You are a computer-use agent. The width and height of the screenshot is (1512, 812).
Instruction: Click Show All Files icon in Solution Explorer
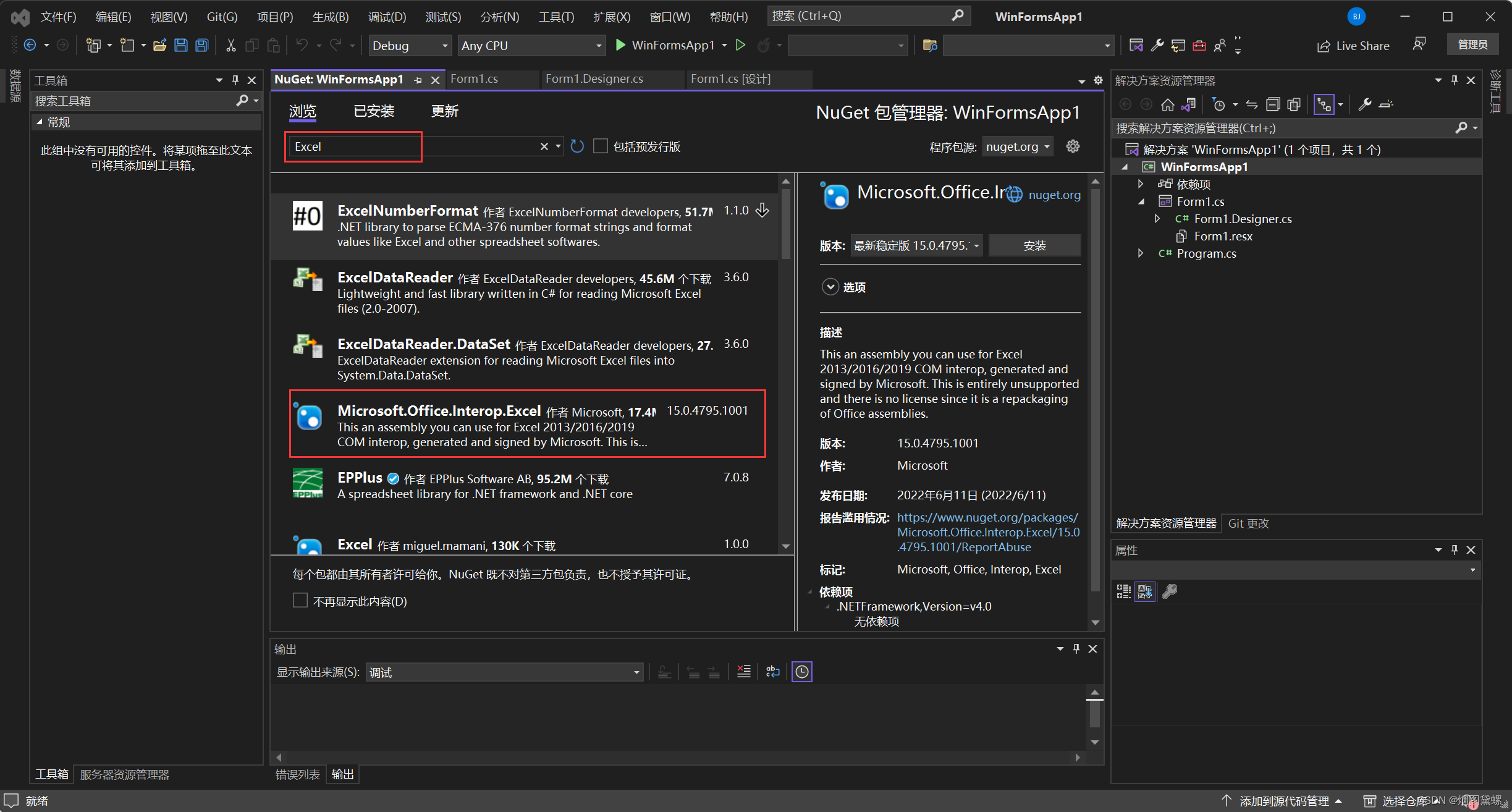pos(1294,104)
